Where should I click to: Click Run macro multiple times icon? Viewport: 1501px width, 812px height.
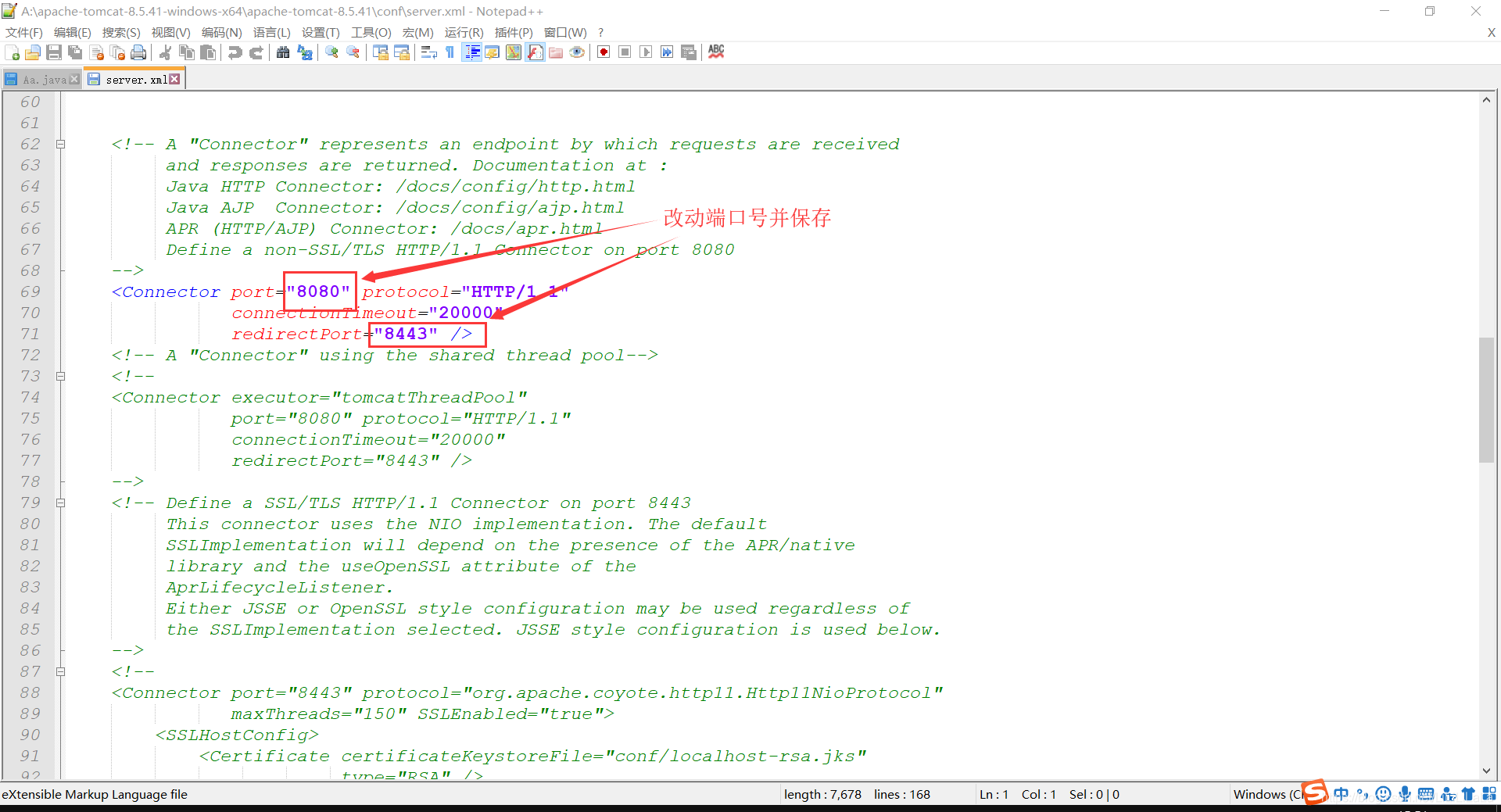coord(667,52)
